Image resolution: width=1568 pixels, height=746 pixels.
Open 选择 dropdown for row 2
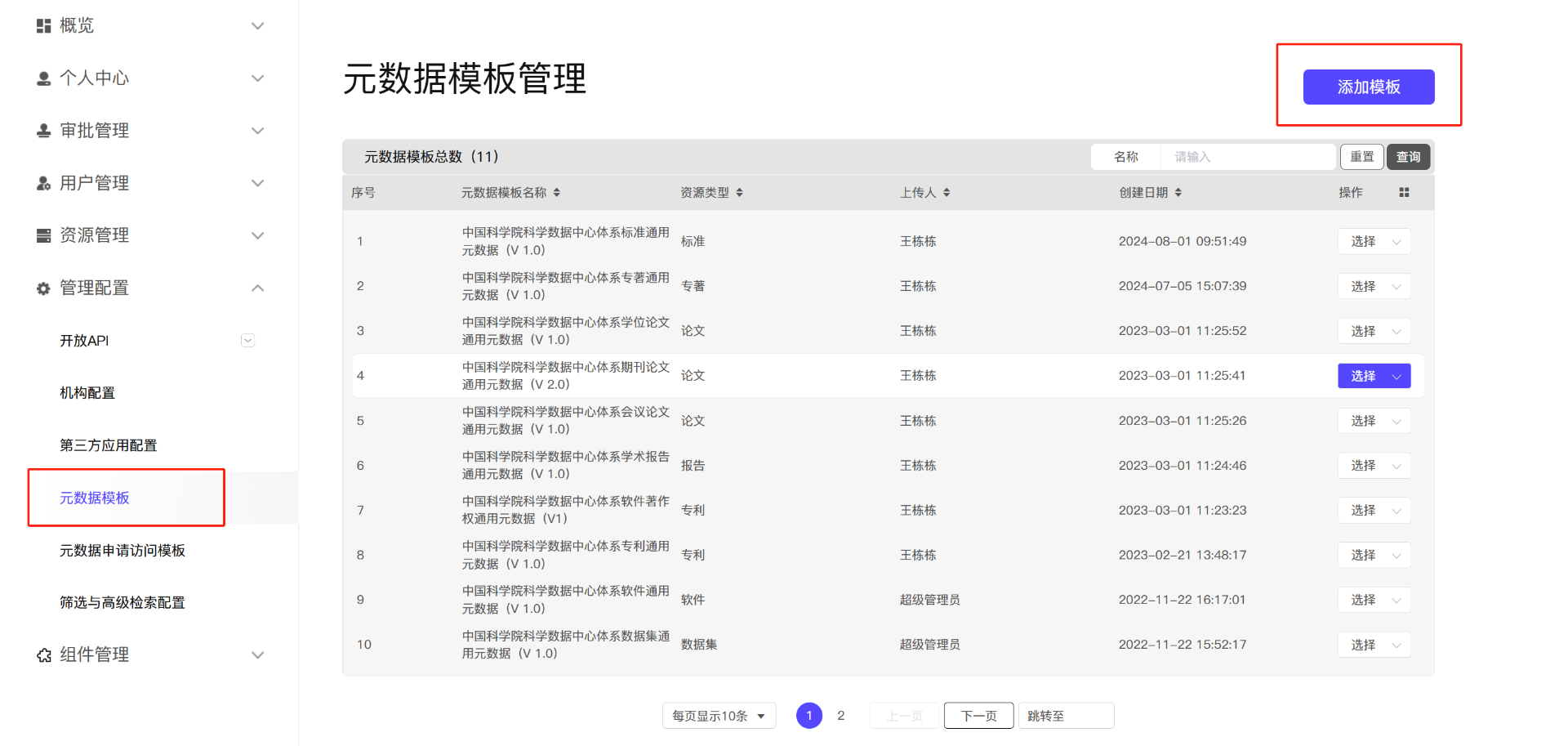coord(1374,286)
